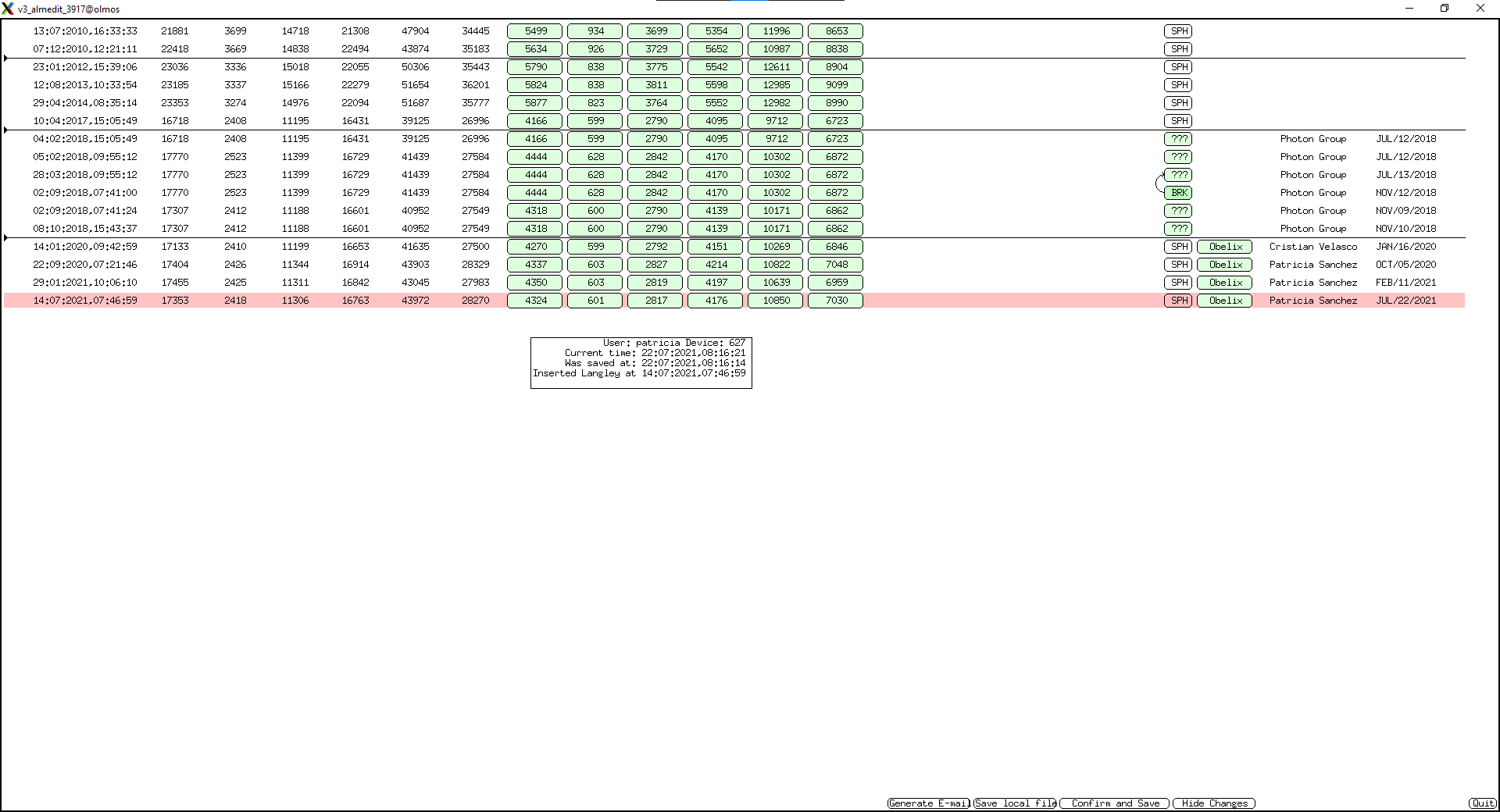The width and height of the screenshot is (1500, 812).
Task: Toggle the Hide Changes button
Action: [1214, 803]
